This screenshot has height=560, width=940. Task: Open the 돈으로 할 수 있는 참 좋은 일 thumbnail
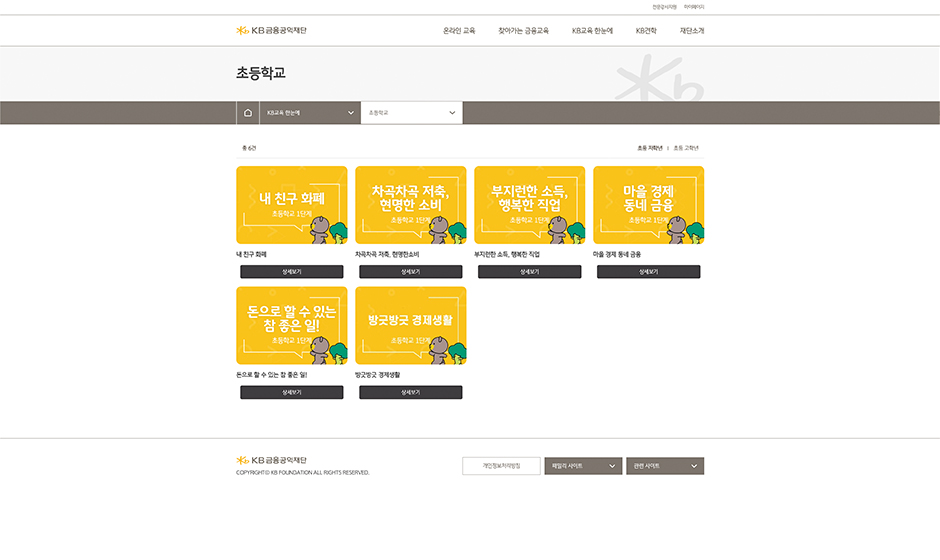(292, 326)
